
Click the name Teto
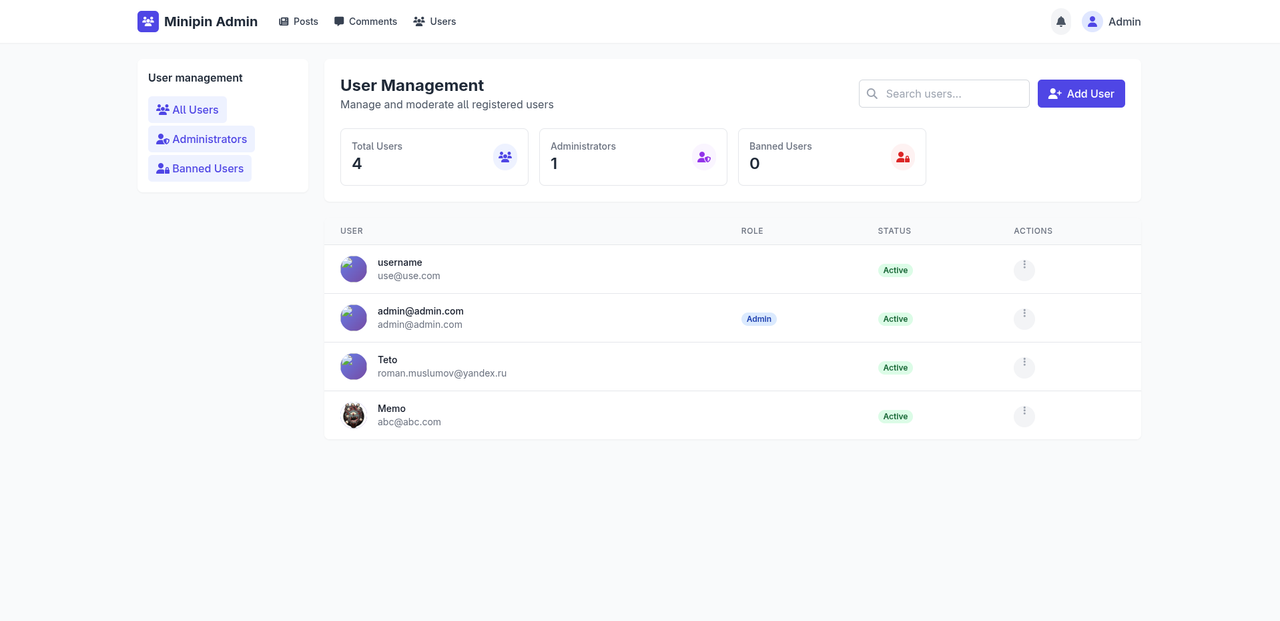(387, 360)
